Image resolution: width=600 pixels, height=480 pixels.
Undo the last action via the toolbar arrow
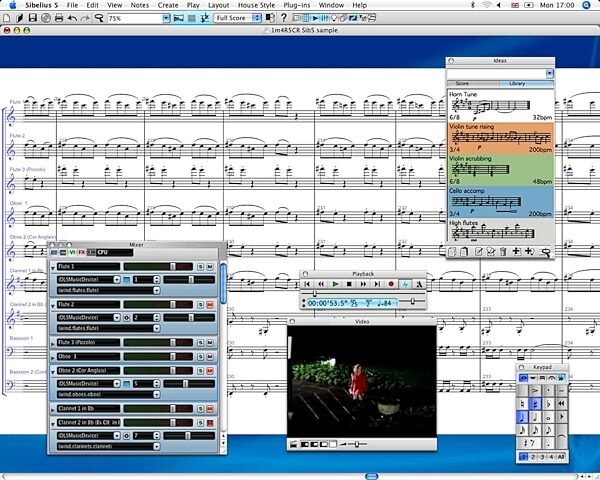(72, 18)
